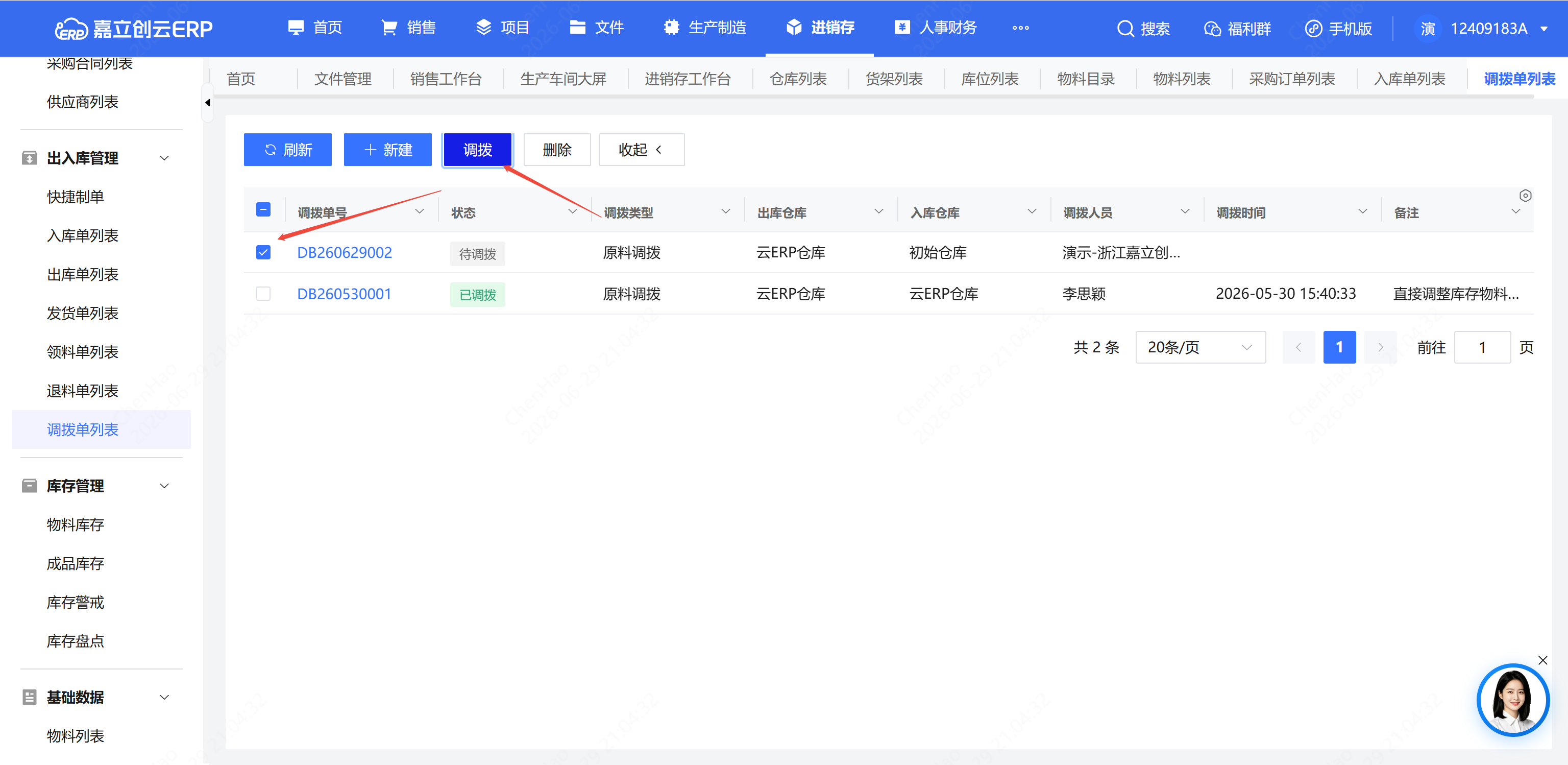Open transfer order DB260530001 link
The image size is (1568, 765).
pos(345,294)
